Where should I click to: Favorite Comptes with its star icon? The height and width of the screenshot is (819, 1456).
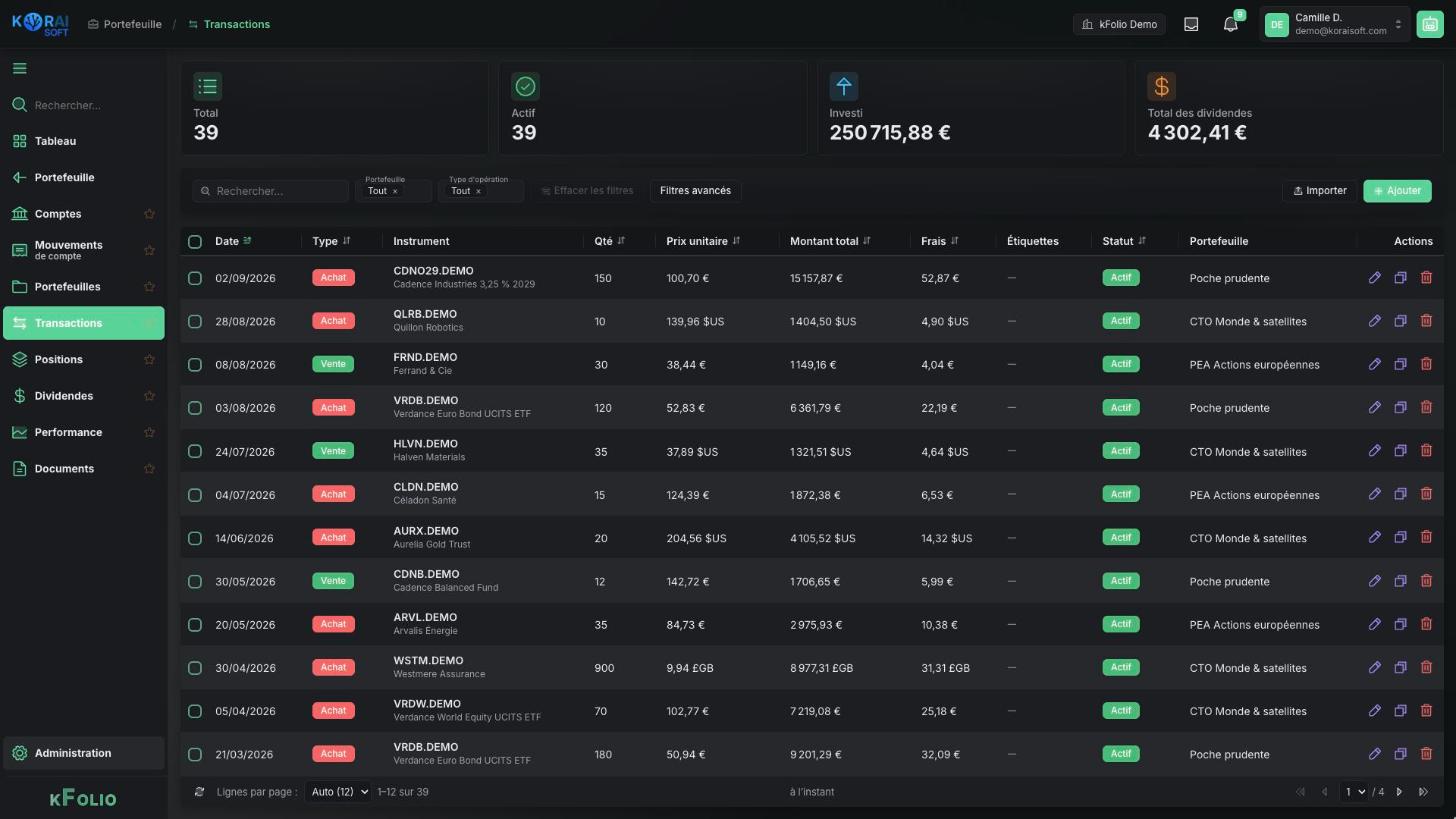pyautogui.click(x=149, y=214)
